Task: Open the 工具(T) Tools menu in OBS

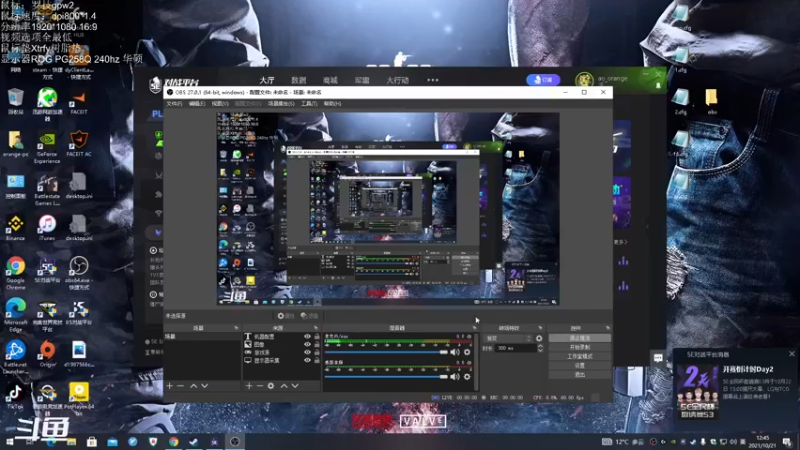Action: pyautogui.click(x=308, y=104)
